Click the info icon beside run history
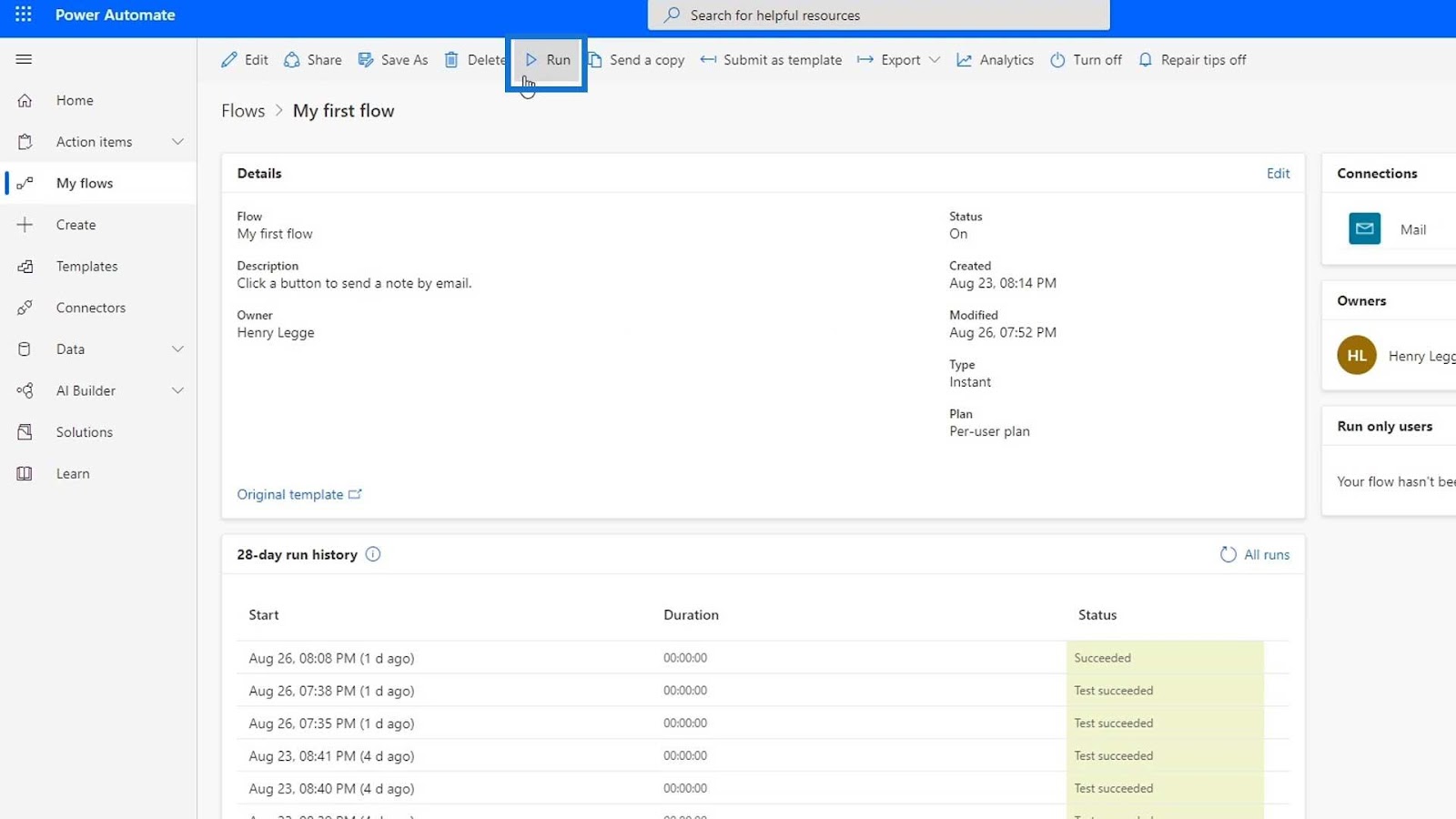This screenshot has width=1456, height=819. (373, 554)
